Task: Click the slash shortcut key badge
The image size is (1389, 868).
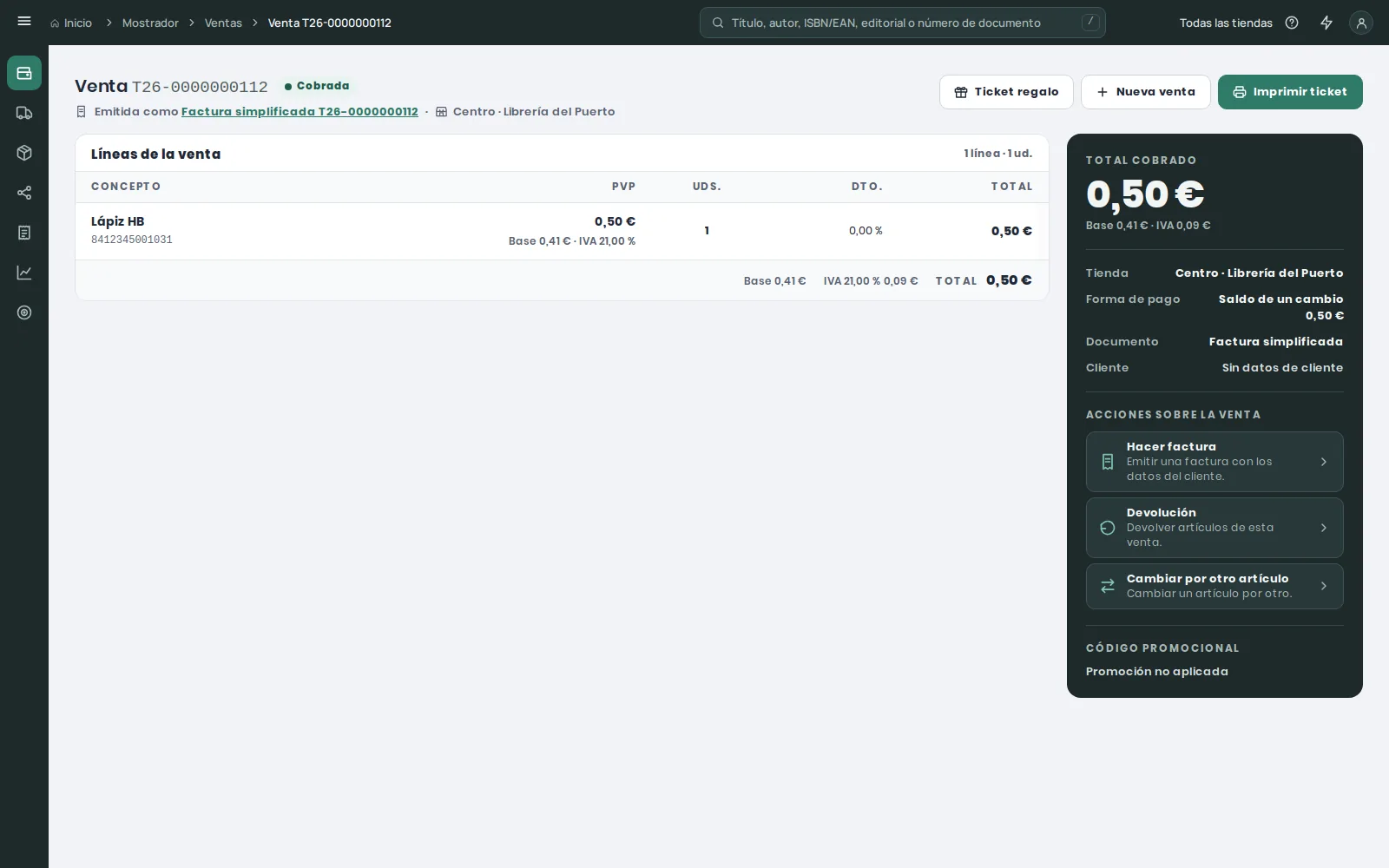Action: 1090,23
